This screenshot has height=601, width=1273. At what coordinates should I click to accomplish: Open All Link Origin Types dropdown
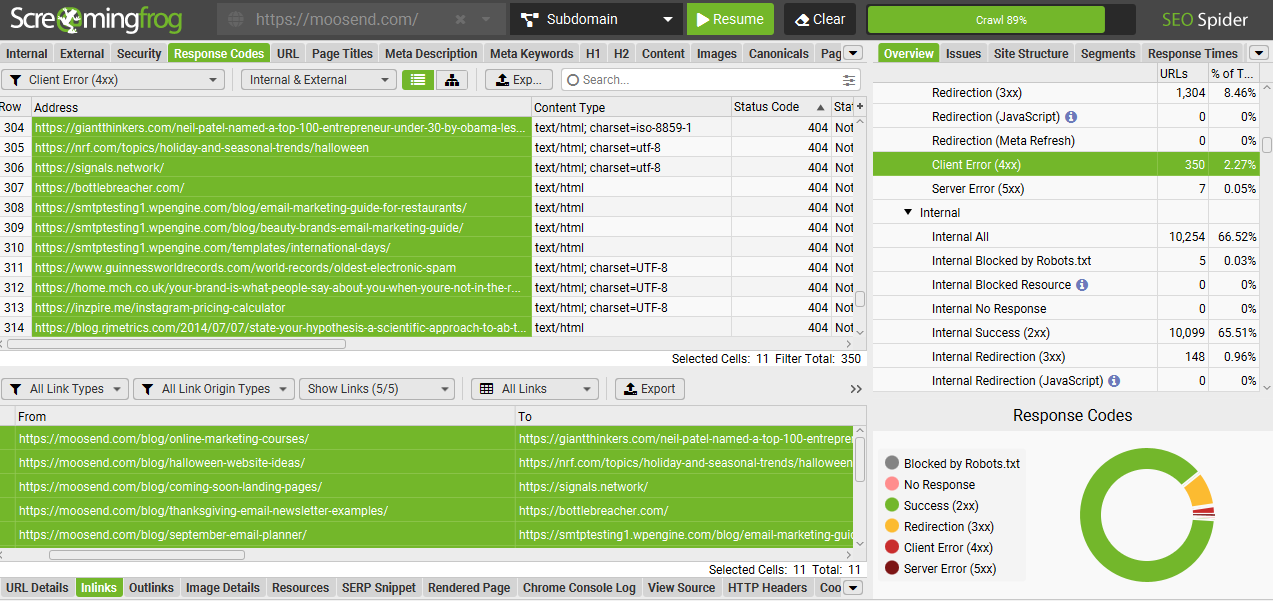[214, 389]
